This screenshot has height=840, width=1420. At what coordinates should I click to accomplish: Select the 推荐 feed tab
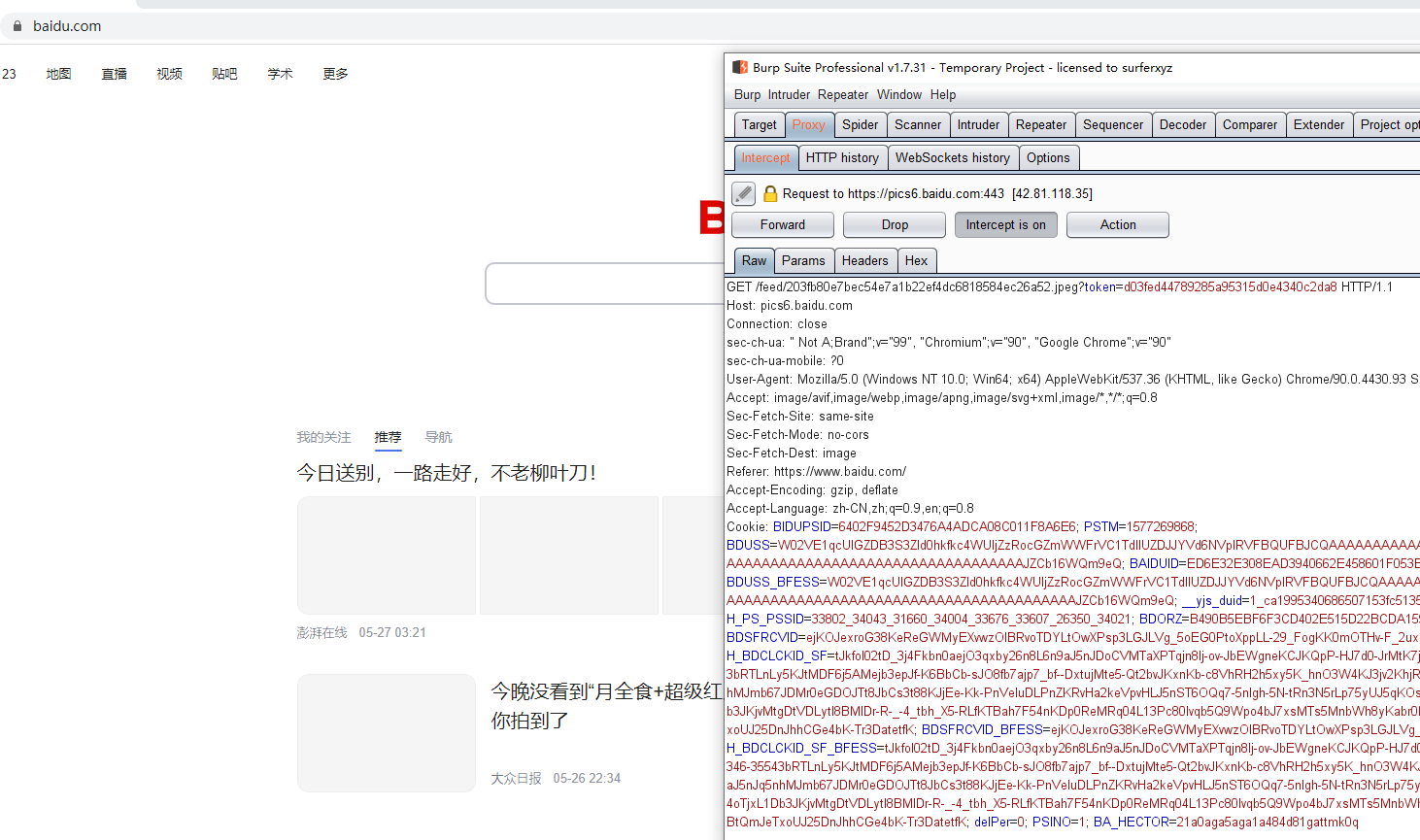point(388,438)
